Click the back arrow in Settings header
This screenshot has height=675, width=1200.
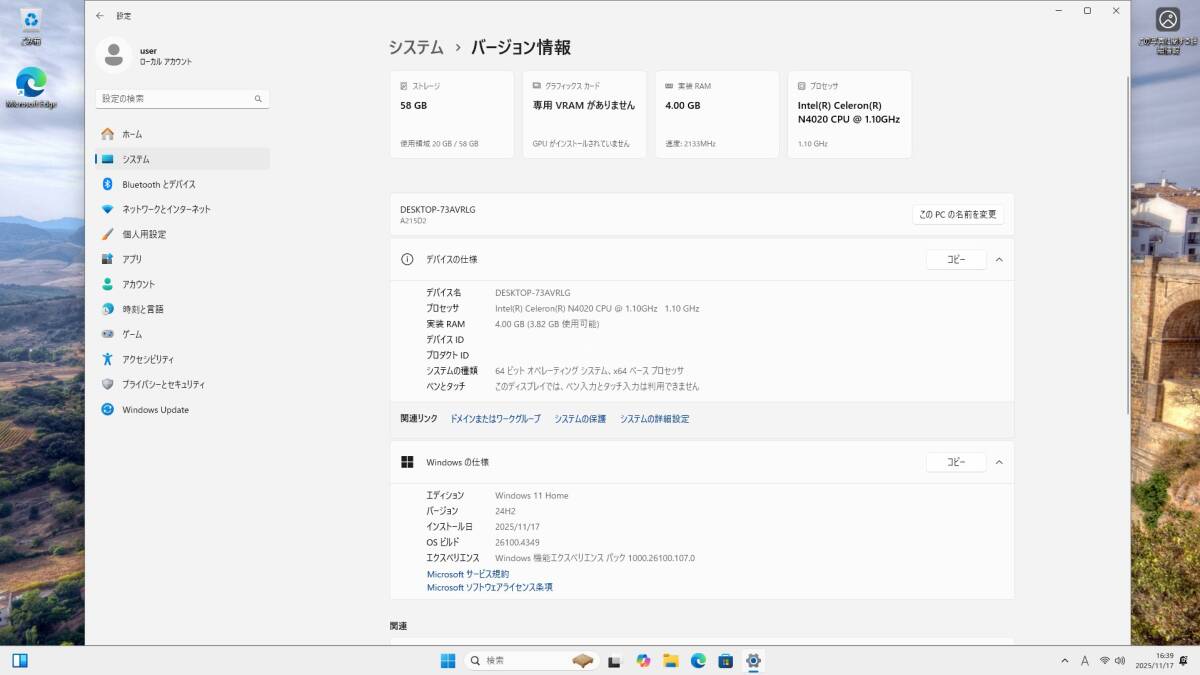tap(99, 16)
